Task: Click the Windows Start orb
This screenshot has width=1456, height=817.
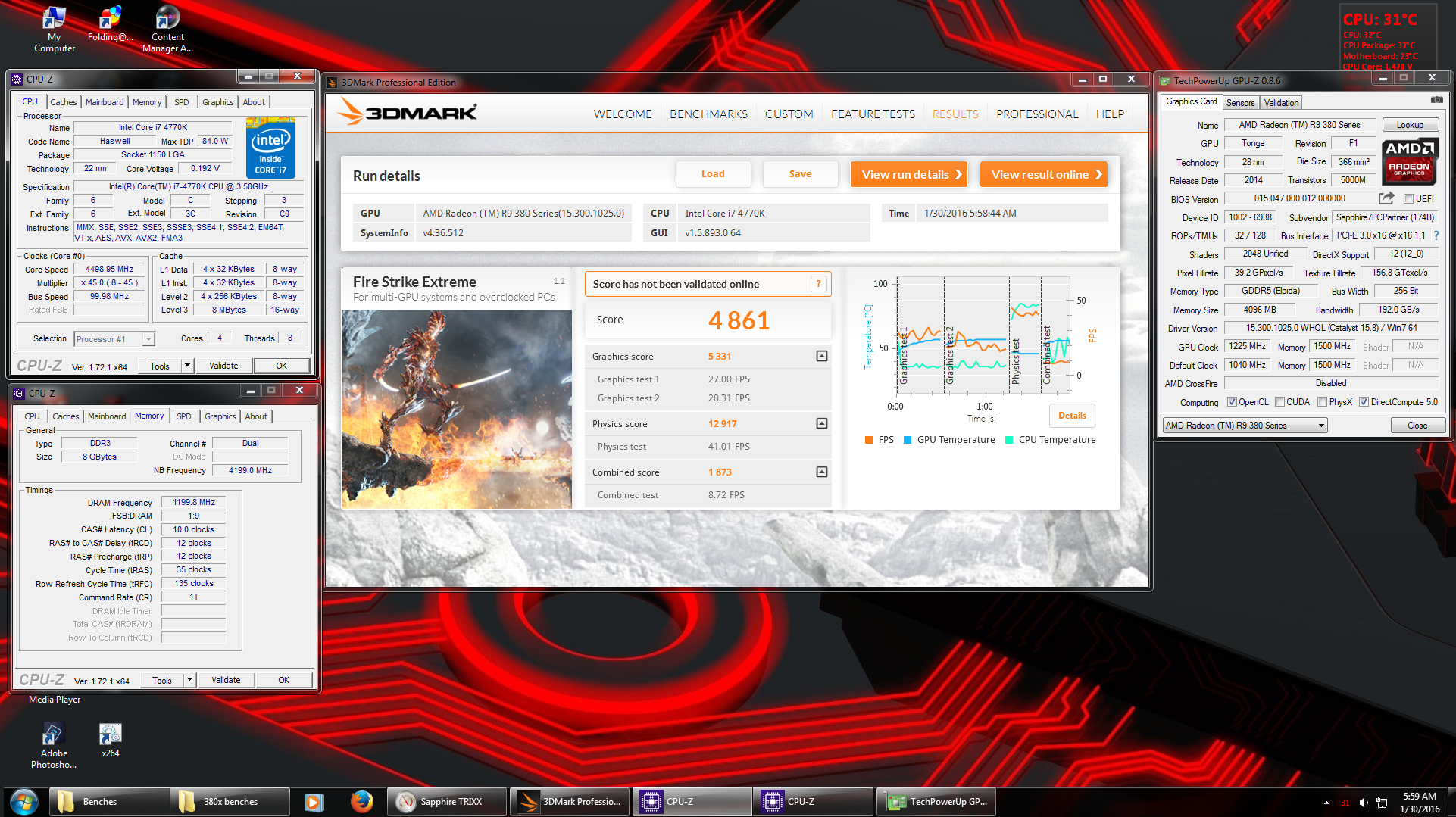Action: 24,801
